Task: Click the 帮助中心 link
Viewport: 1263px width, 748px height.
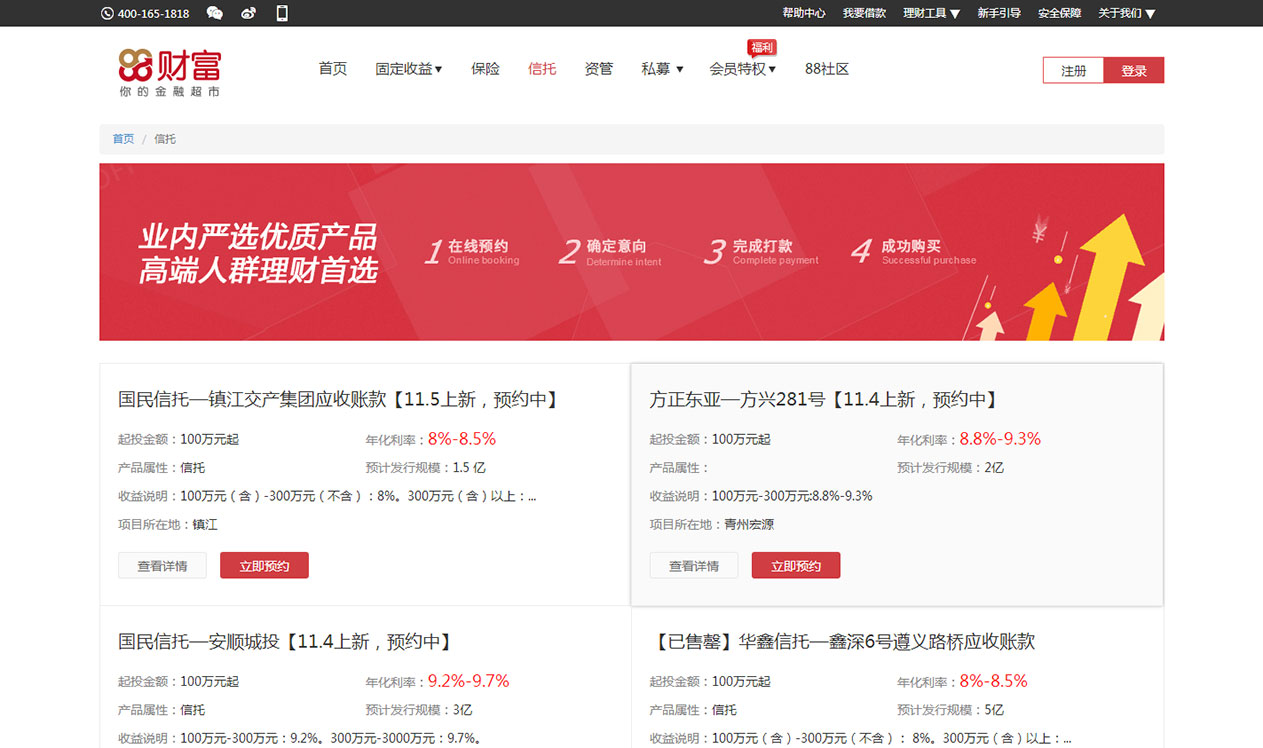Action: [x=804, y=13]
